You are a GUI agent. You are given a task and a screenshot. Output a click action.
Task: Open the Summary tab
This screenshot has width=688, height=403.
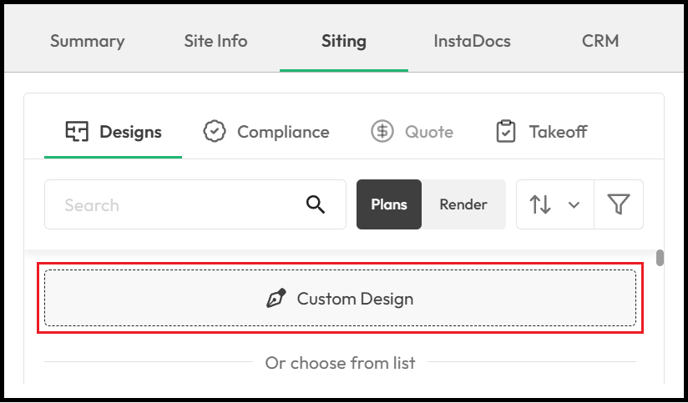(x=87, y=41)
